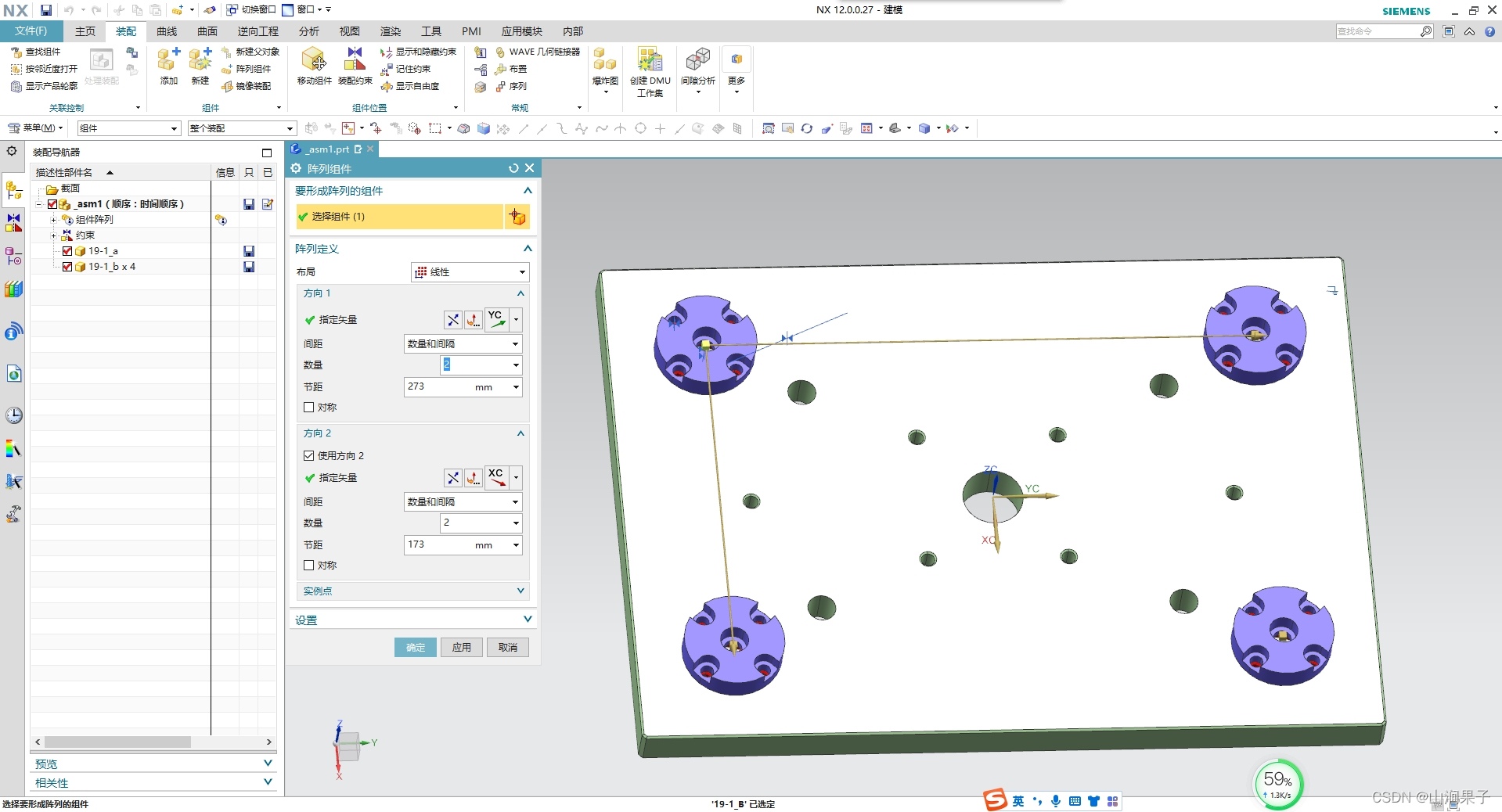This screenshot has height=812, width=1502.
Task: Toggle visibility checkbox of _asm1 assembly
Action: (52, 204)
